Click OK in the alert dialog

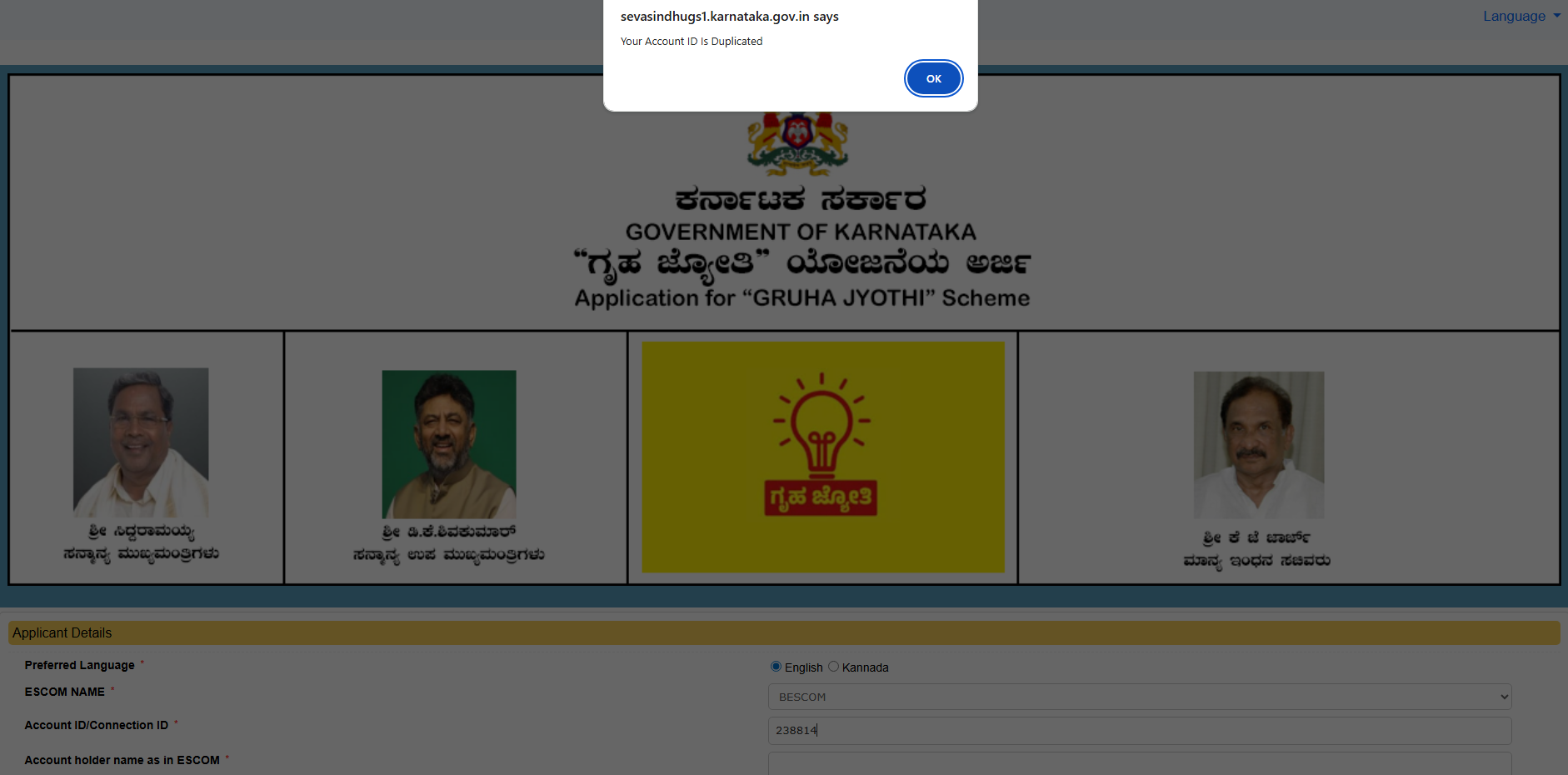click(933, 78)
